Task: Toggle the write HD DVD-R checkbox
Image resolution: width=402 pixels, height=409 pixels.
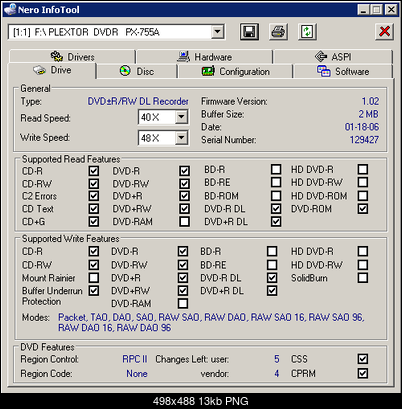Action: 363,251
